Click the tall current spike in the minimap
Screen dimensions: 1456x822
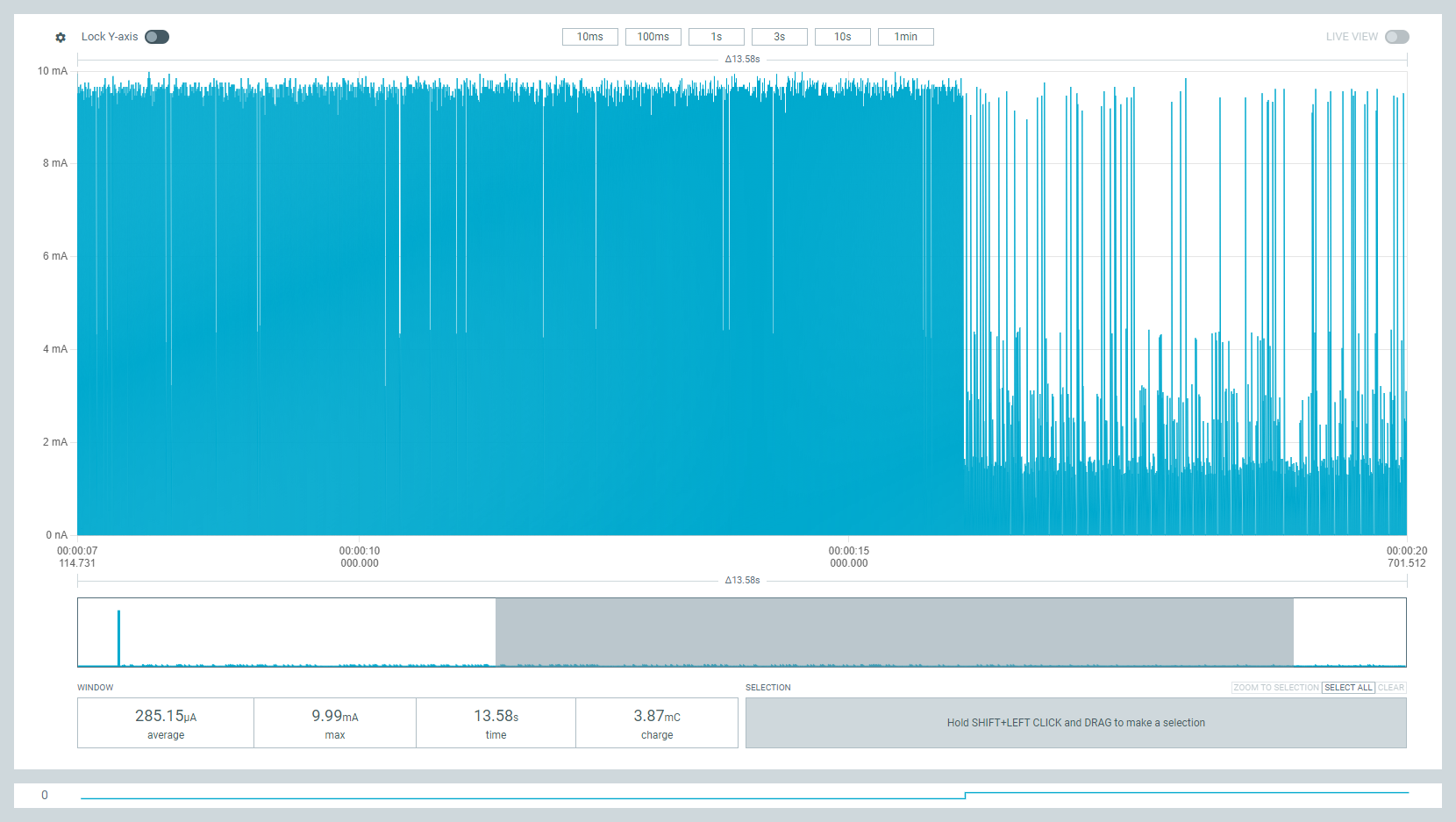click(118, 636)
